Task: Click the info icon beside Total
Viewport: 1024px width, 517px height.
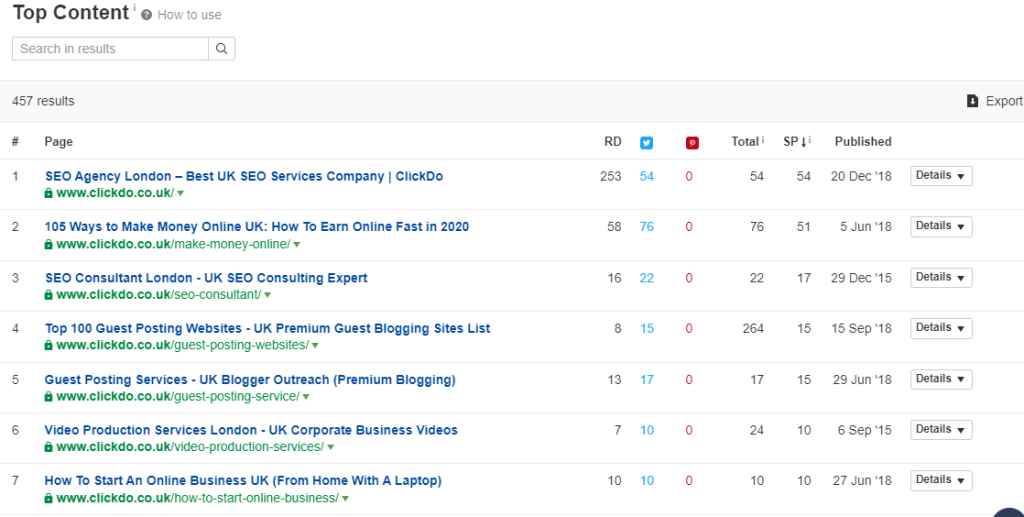Action: click(x=763, y=140)
